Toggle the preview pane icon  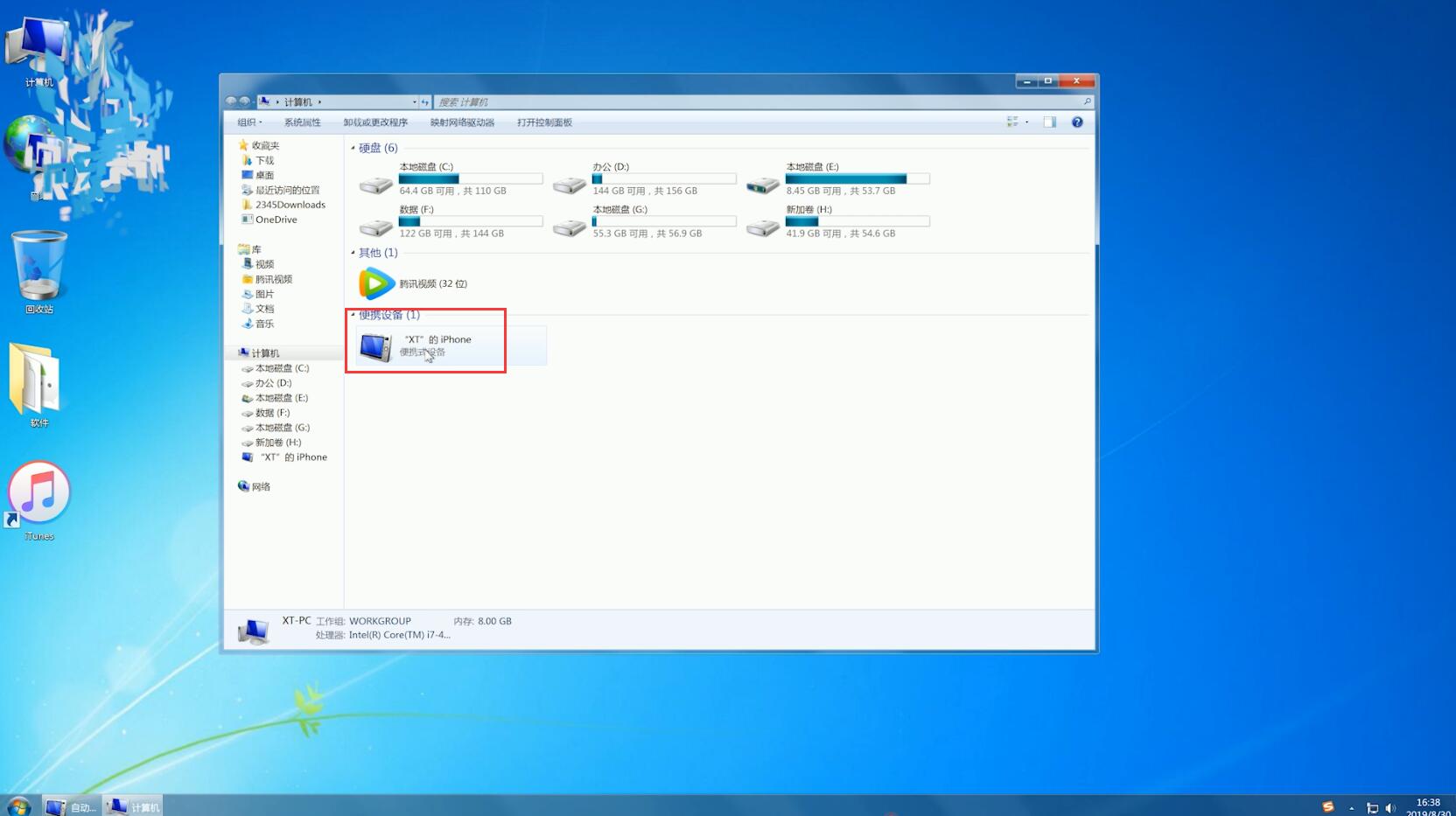[1050, 122]
